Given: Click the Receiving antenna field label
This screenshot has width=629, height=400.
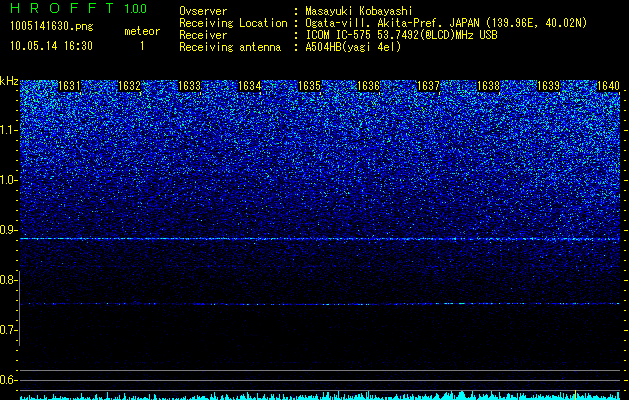Looking at the screenshot, I should click(230, 47).
